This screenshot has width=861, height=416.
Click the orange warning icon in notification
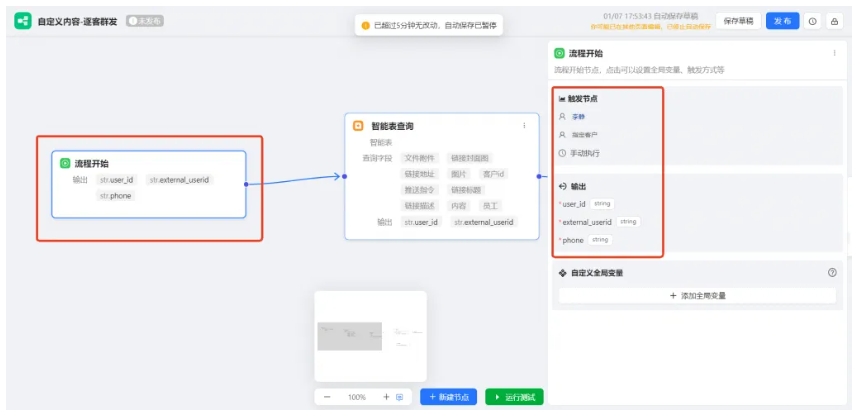point(366,25)
